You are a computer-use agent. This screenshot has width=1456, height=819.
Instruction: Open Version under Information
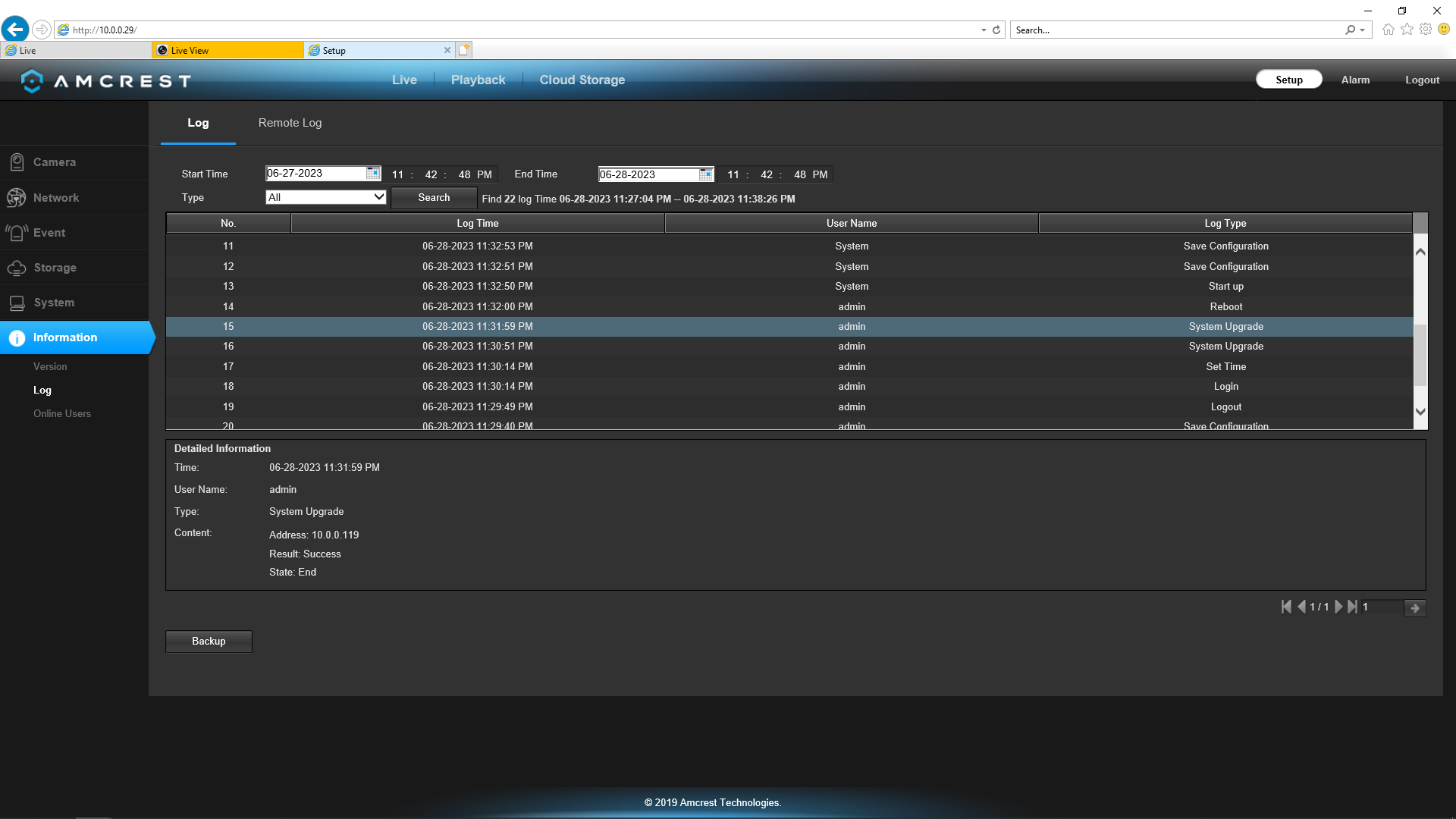[x=50, y=367]
